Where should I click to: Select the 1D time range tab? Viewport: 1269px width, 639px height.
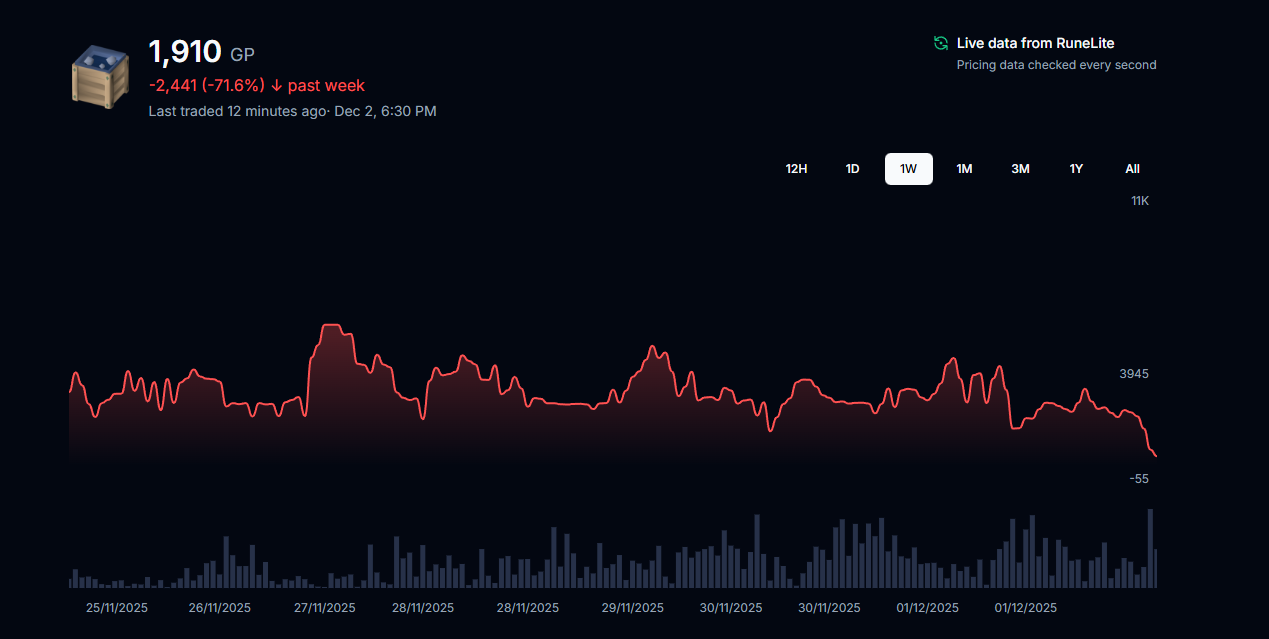(852, 169)
